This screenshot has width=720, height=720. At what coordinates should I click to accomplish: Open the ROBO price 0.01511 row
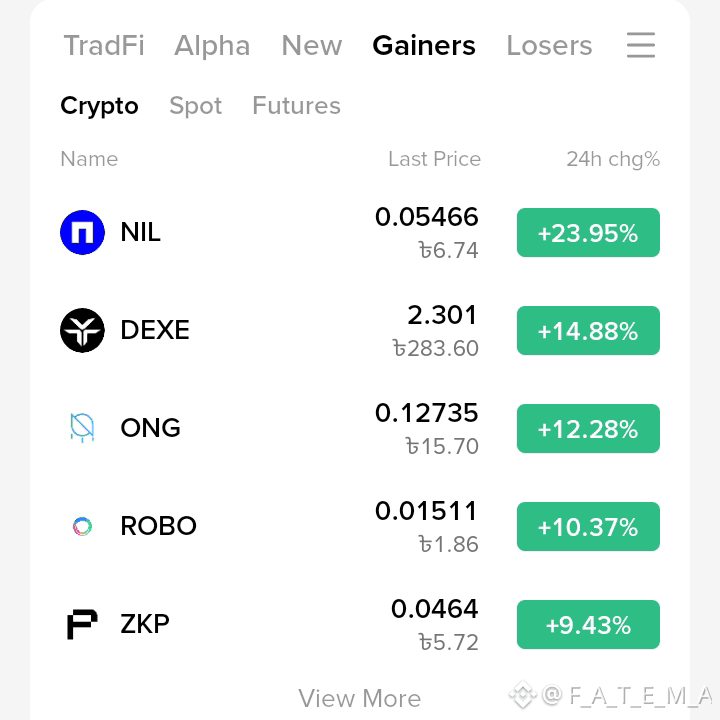360,526
